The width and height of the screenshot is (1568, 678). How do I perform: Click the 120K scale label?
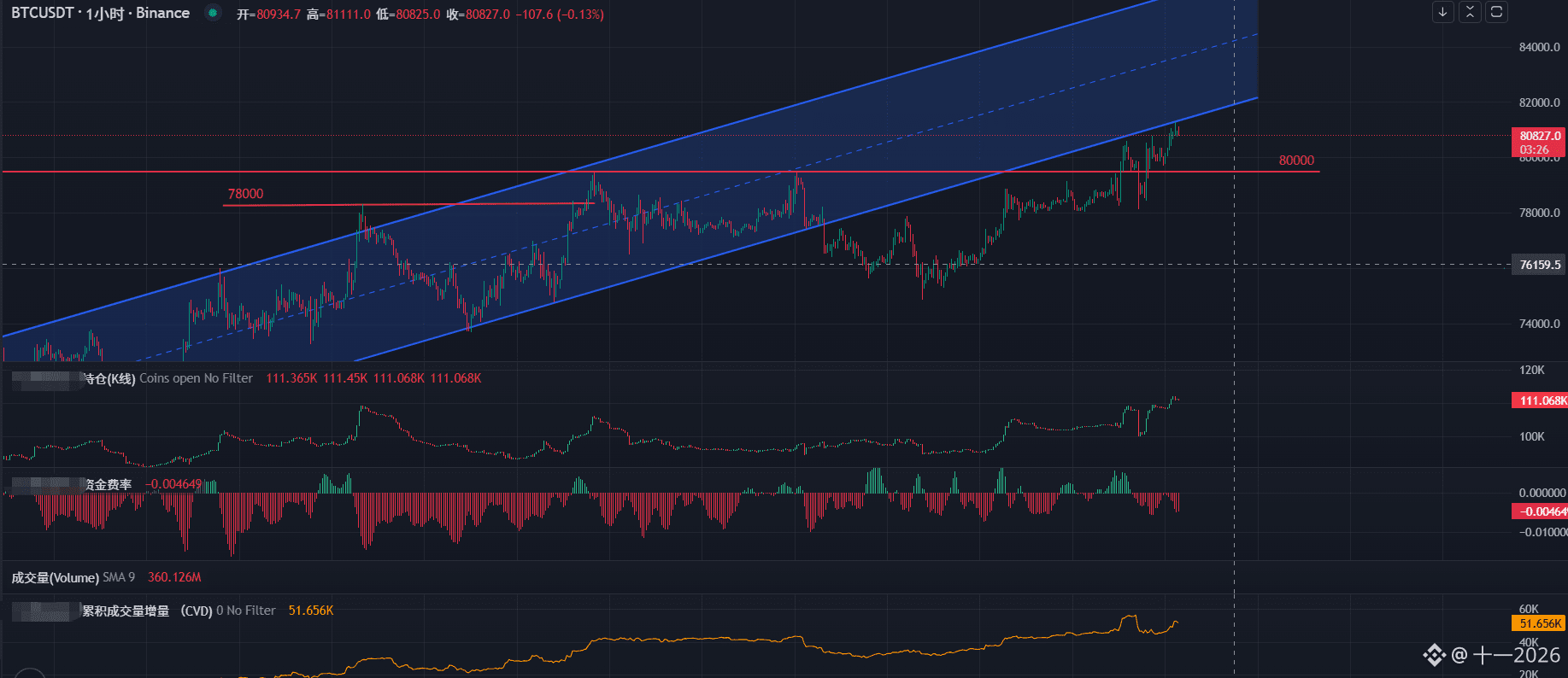[x=1532, y=370]
